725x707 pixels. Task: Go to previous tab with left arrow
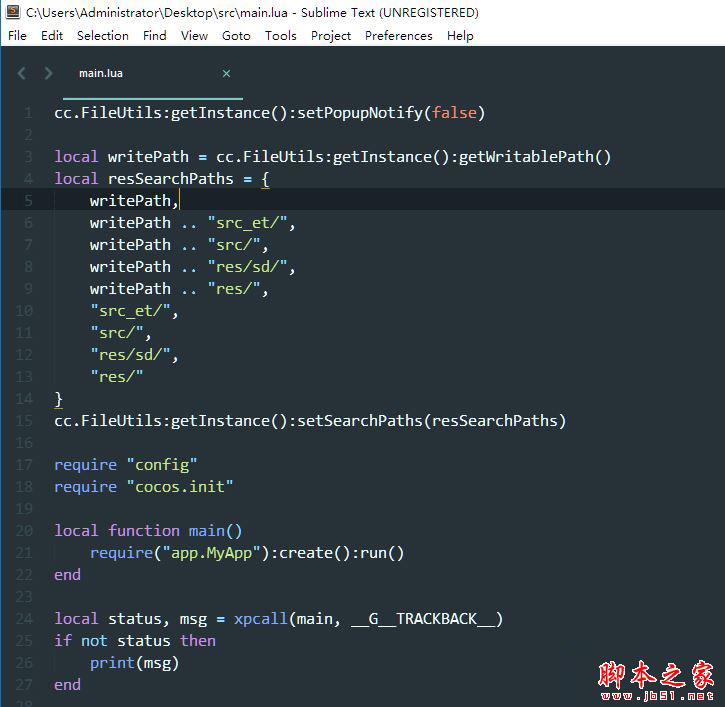[x=22, y=73]
